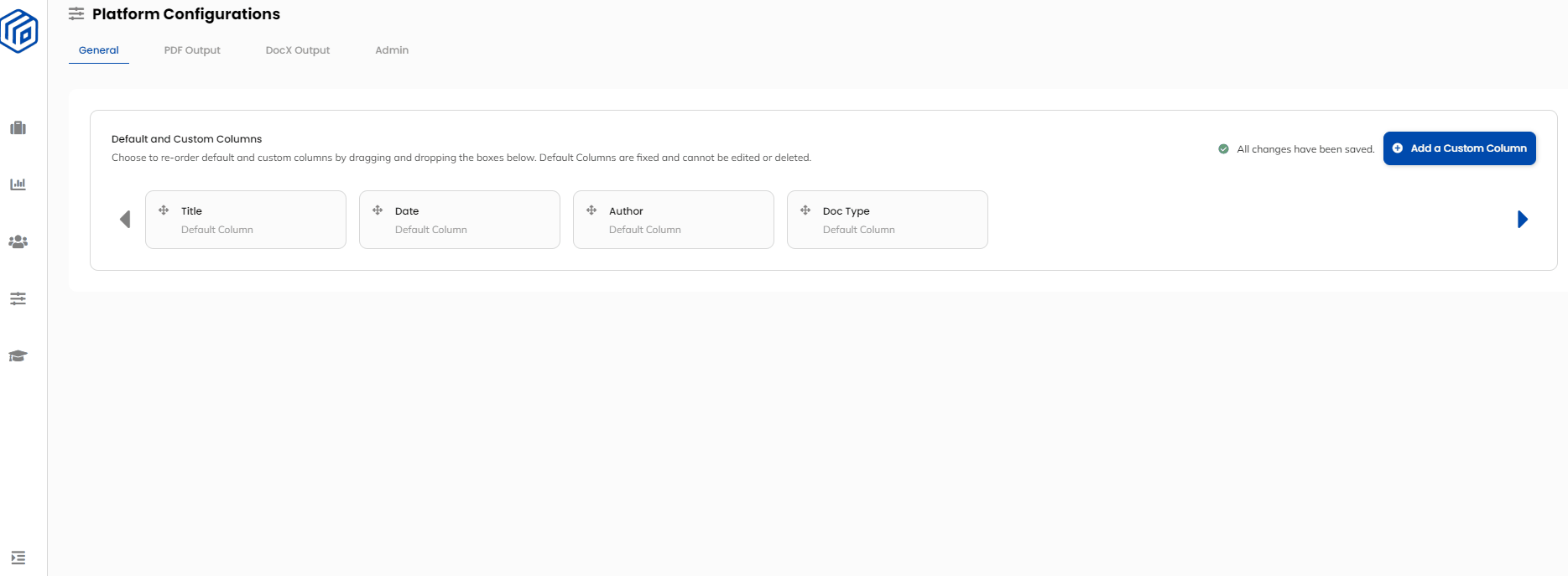Switch to the PDF Output tab
1568x576 pixels.
pos(192,49)
